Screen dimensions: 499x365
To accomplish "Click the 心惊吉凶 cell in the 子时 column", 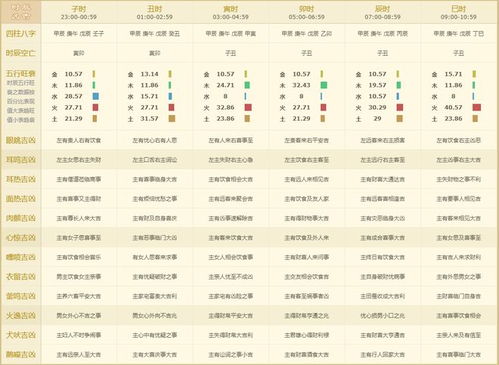I will [79, 238].
